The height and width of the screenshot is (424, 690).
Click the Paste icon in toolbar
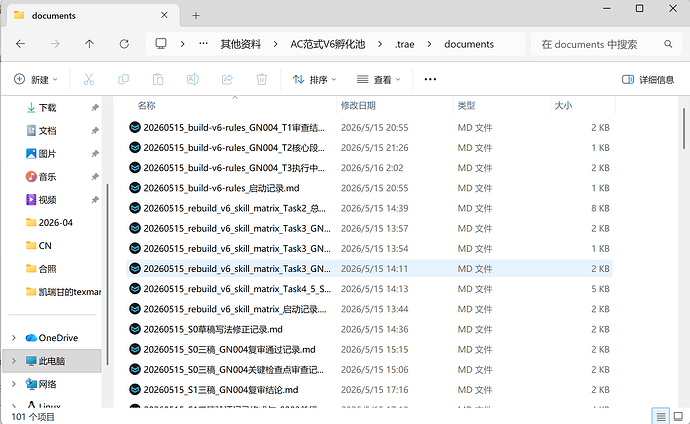[x=158, y=80]
